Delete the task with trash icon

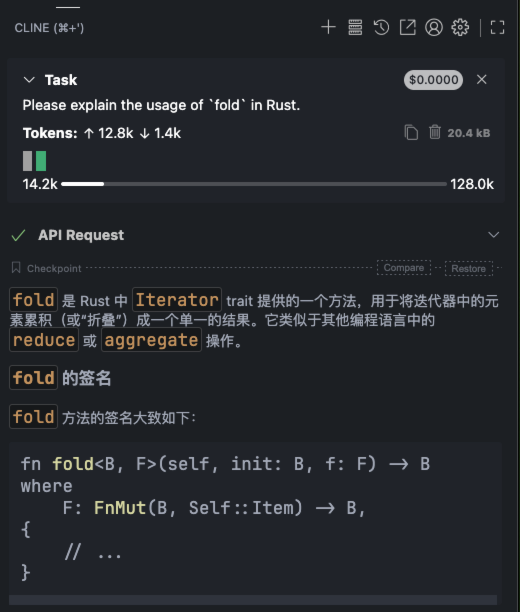[x=435, y=132]
